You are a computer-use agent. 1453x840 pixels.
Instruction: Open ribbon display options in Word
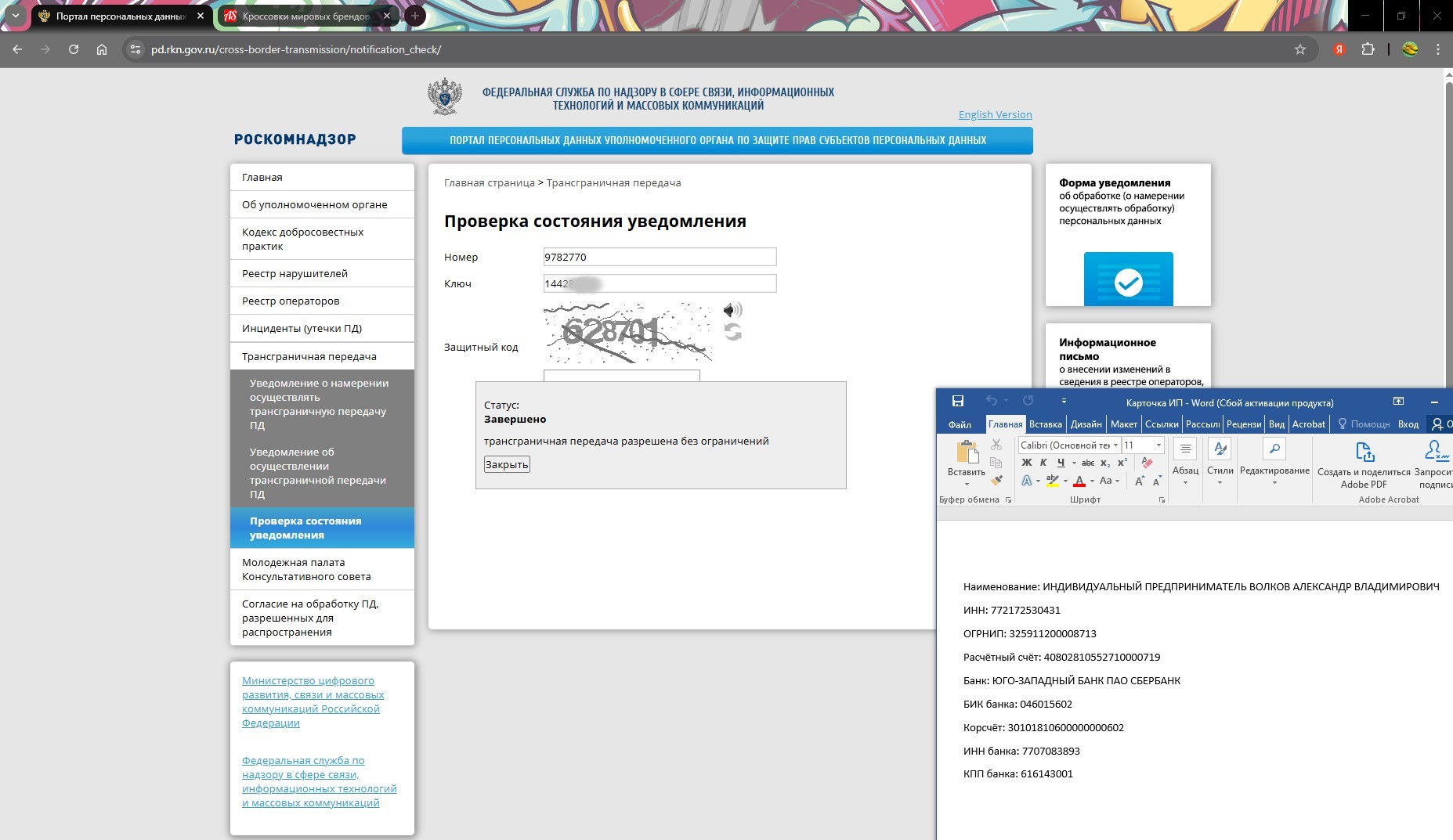1398,401
